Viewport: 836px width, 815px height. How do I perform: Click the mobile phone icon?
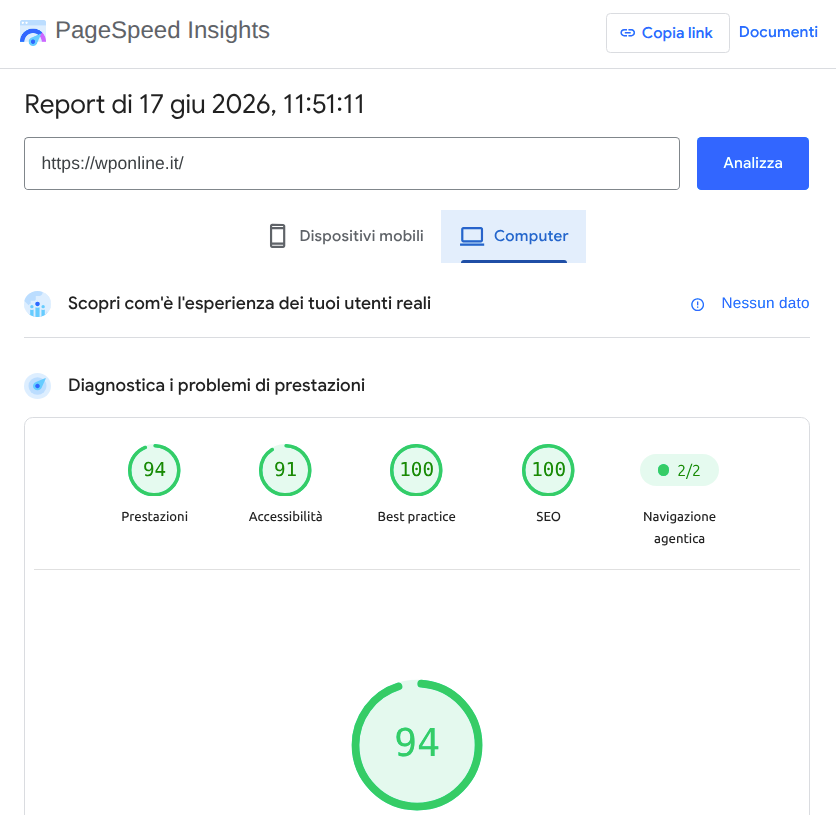277,236
